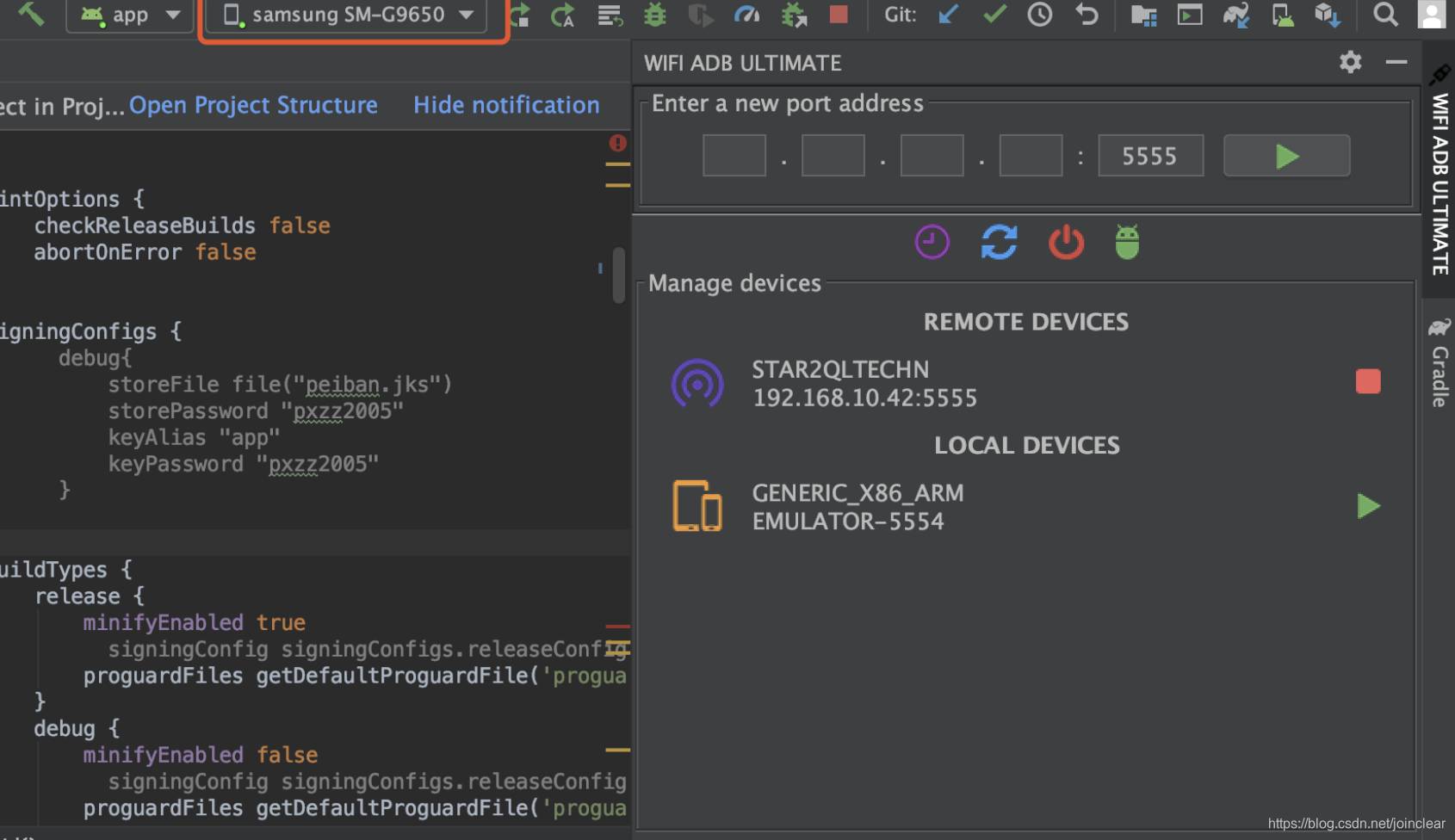1455x840 pixels.
Task: Click Sync Project with Gradle Files icon
Action: 1236,15
